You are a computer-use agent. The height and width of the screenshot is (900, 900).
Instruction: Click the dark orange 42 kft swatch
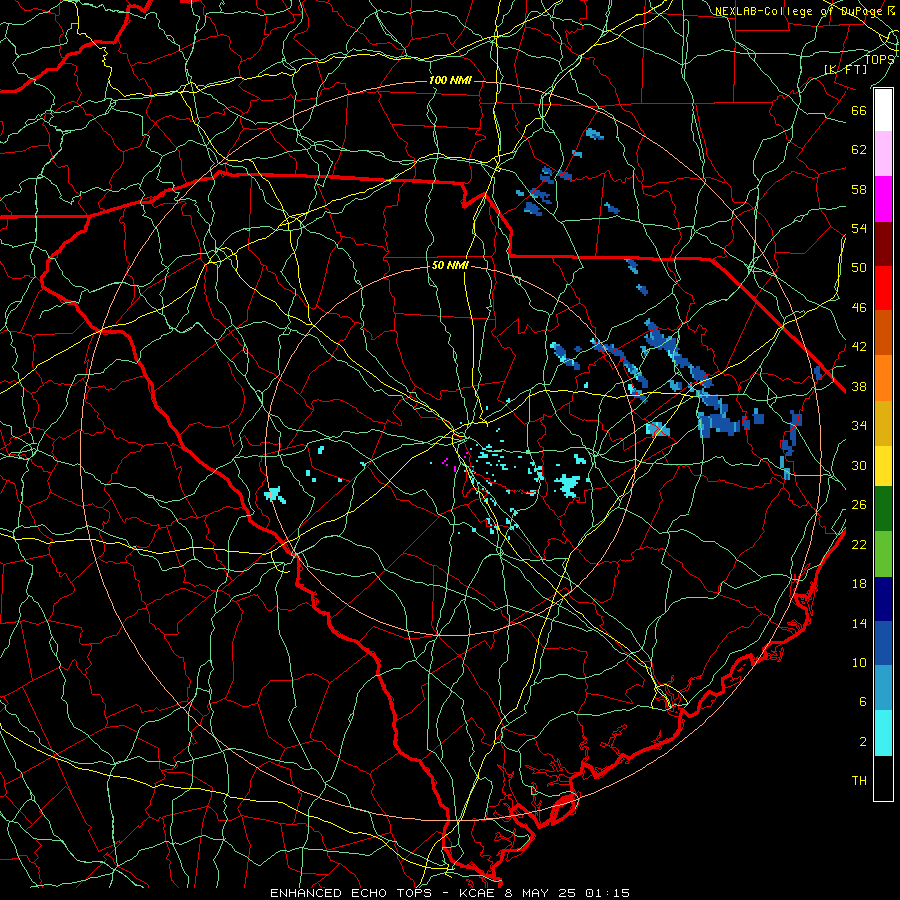click(883, 333)
